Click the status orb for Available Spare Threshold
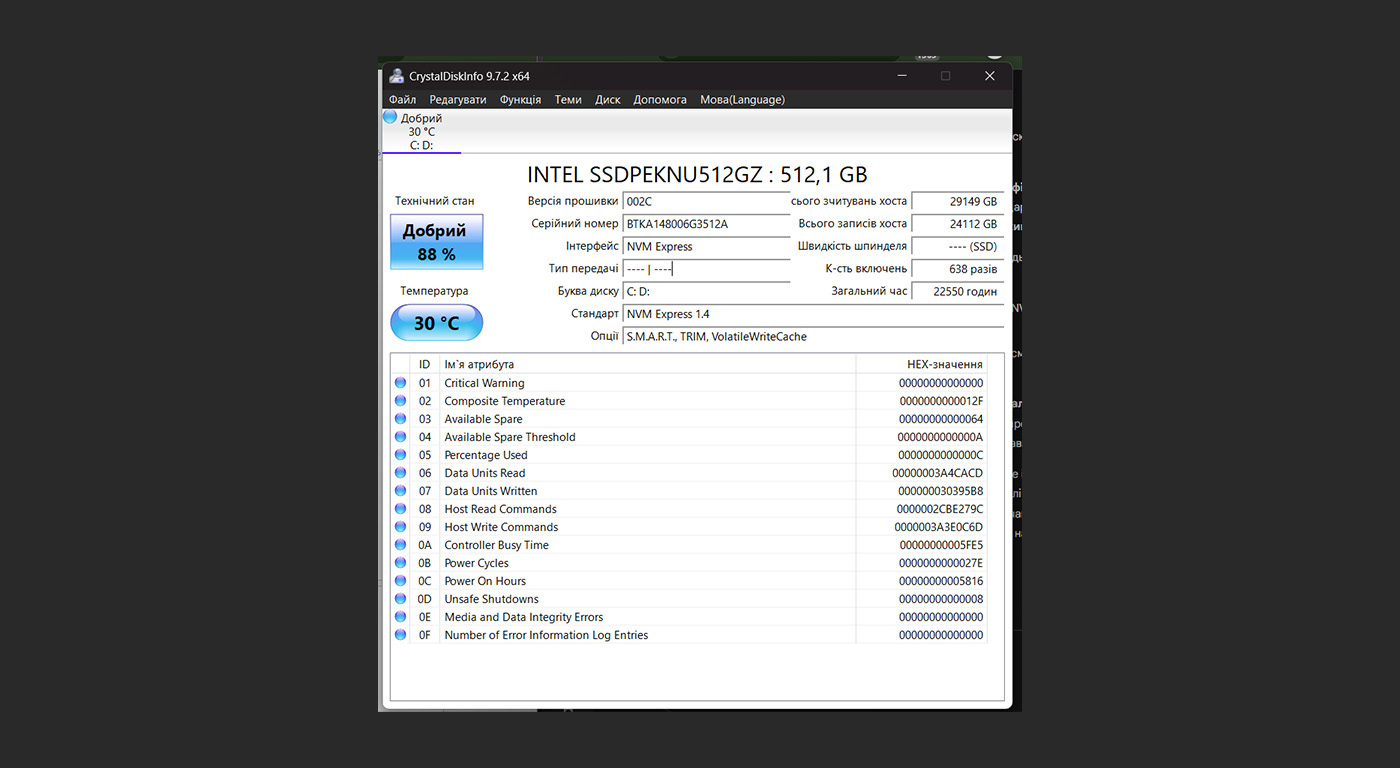 tap(400, 437)
